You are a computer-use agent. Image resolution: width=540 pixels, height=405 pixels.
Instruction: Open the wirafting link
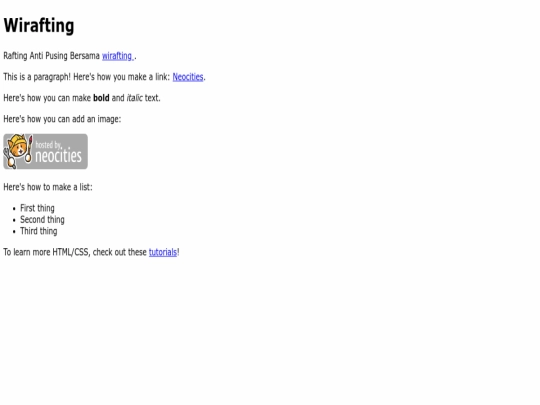point(118,56)
